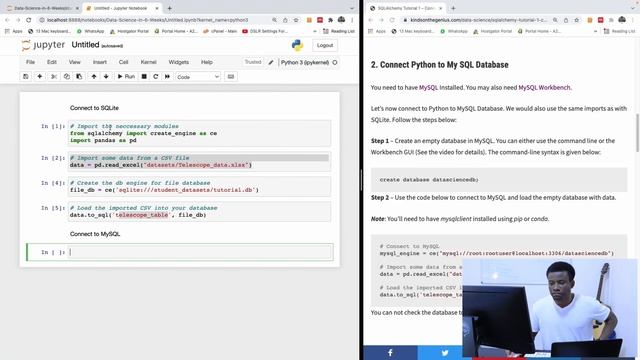Select the file_db engine code cell
This screenshot has width=640, height=360.
pyautogui.click(x=200, y=187)
